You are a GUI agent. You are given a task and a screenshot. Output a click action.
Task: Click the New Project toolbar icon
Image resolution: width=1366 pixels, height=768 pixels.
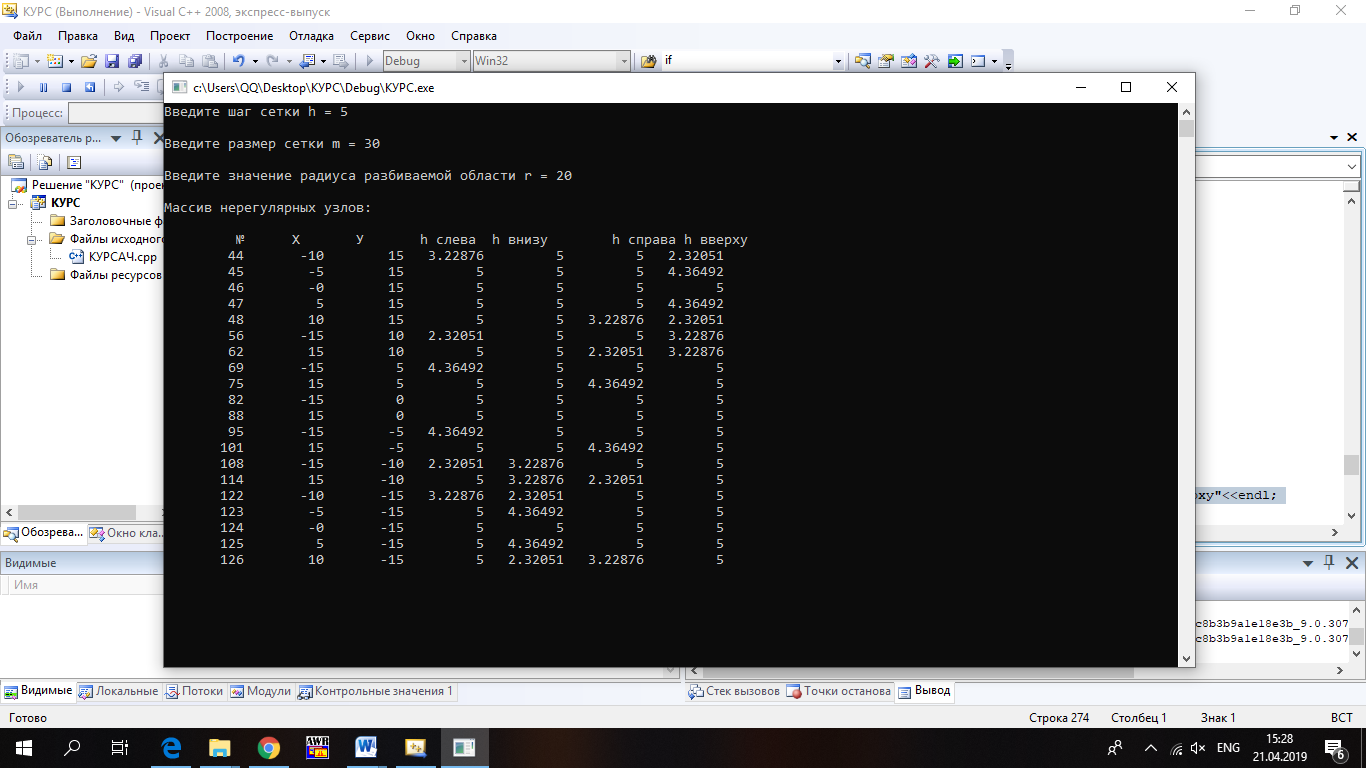(x=21, y=61)
